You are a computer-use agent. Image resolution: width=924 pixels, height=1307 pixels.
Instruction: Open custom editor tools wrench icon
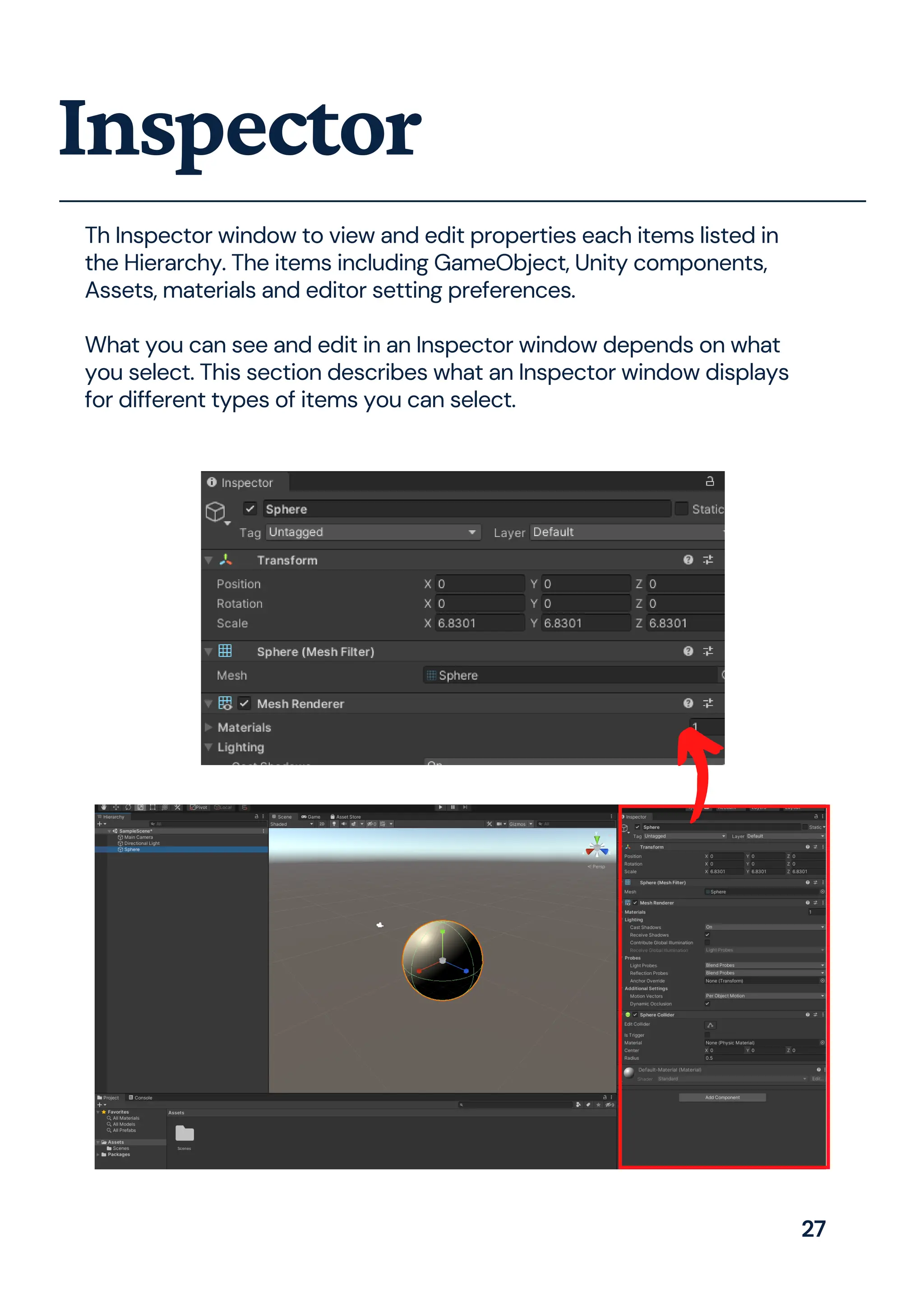178,807
